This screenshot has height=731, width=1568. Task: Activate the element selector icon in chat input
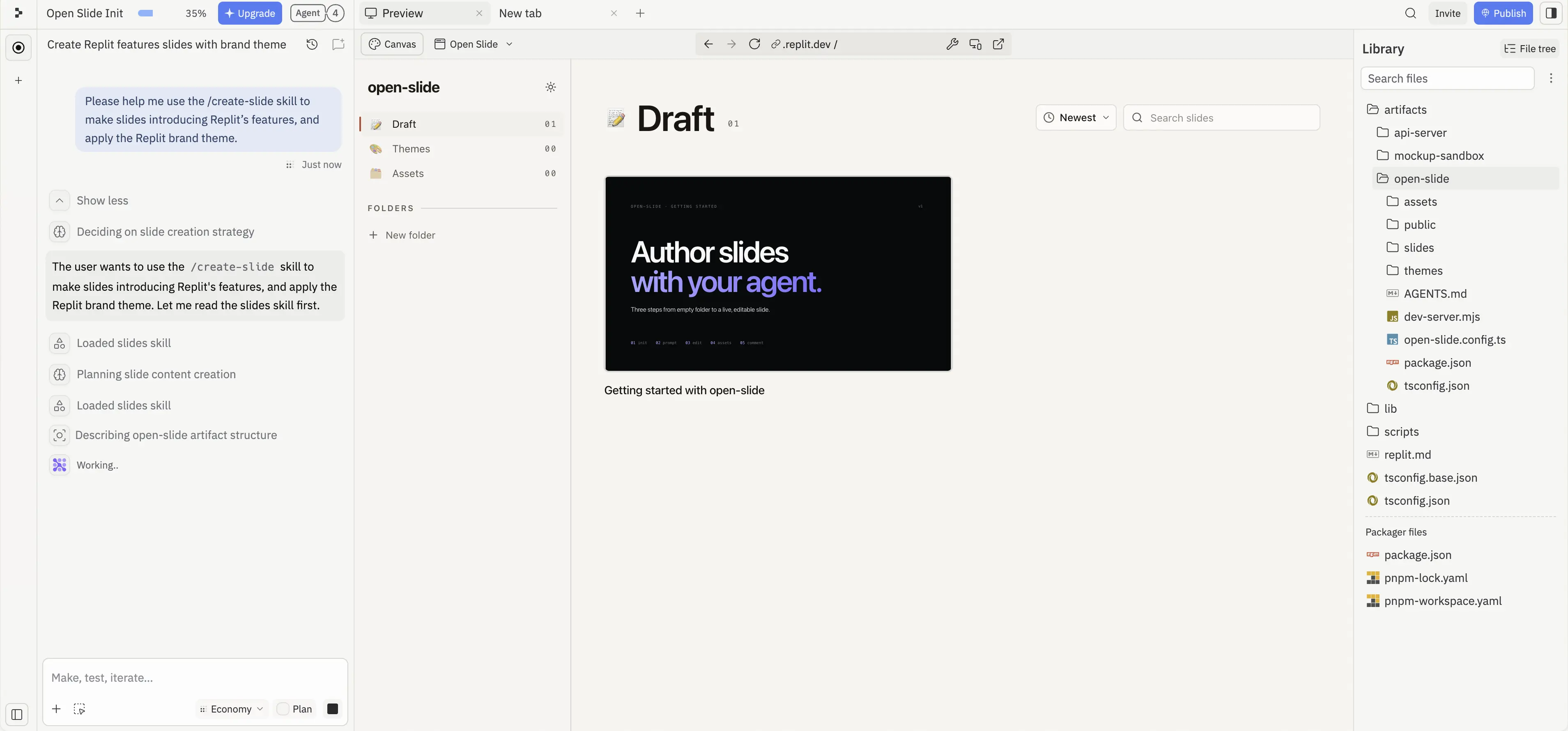click(x=79, y=708)
